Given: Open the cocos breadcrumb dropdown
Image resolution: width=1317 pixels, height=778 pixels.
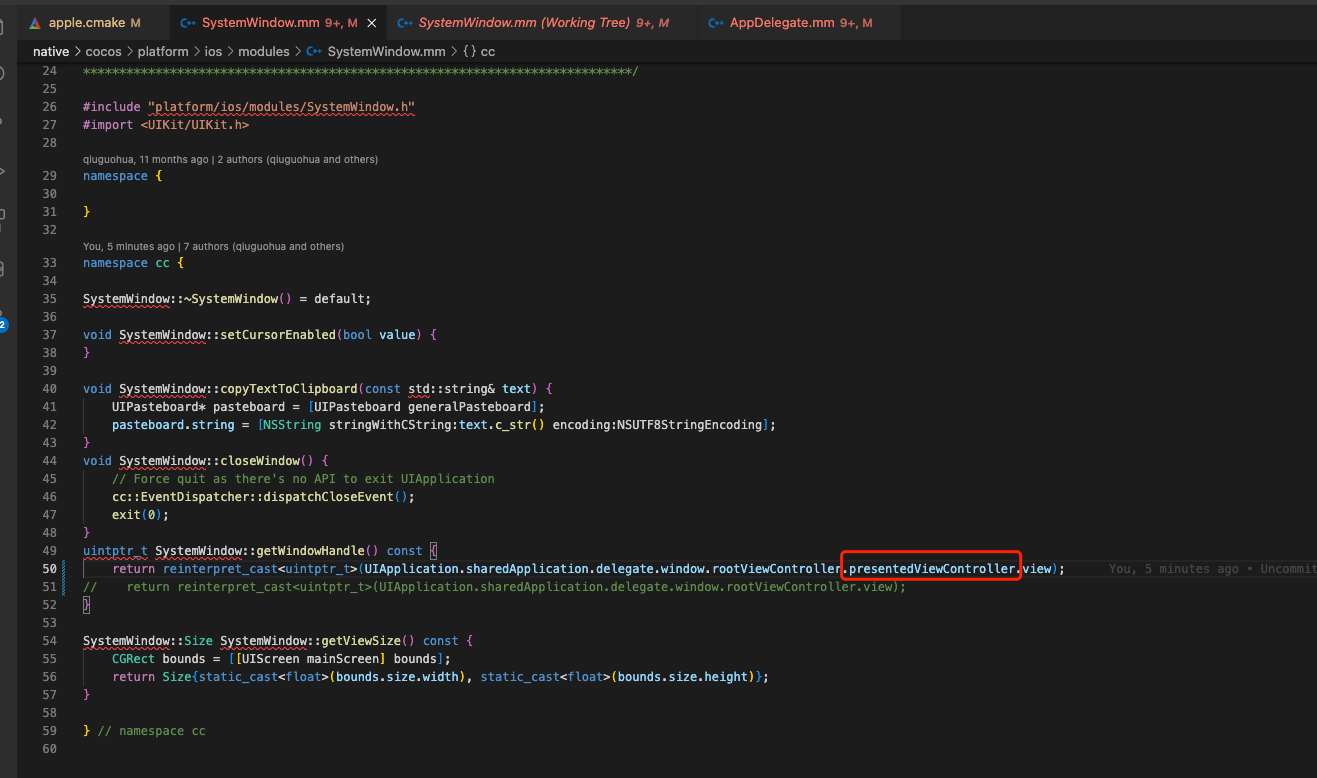Looking at the screenshot, I should click(x=103, y=50).
